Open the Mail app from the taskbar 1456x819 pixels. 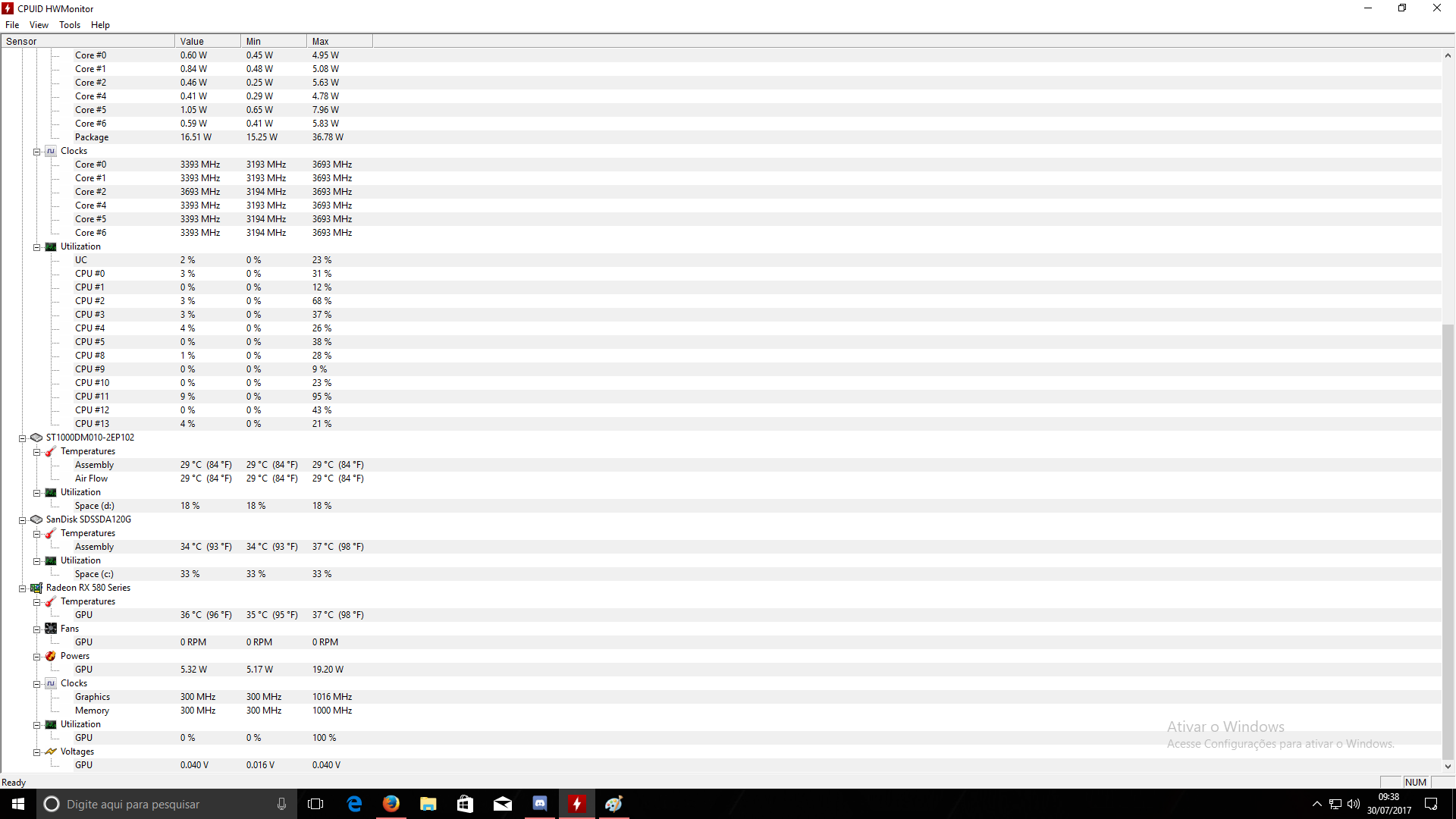point(503,804)
